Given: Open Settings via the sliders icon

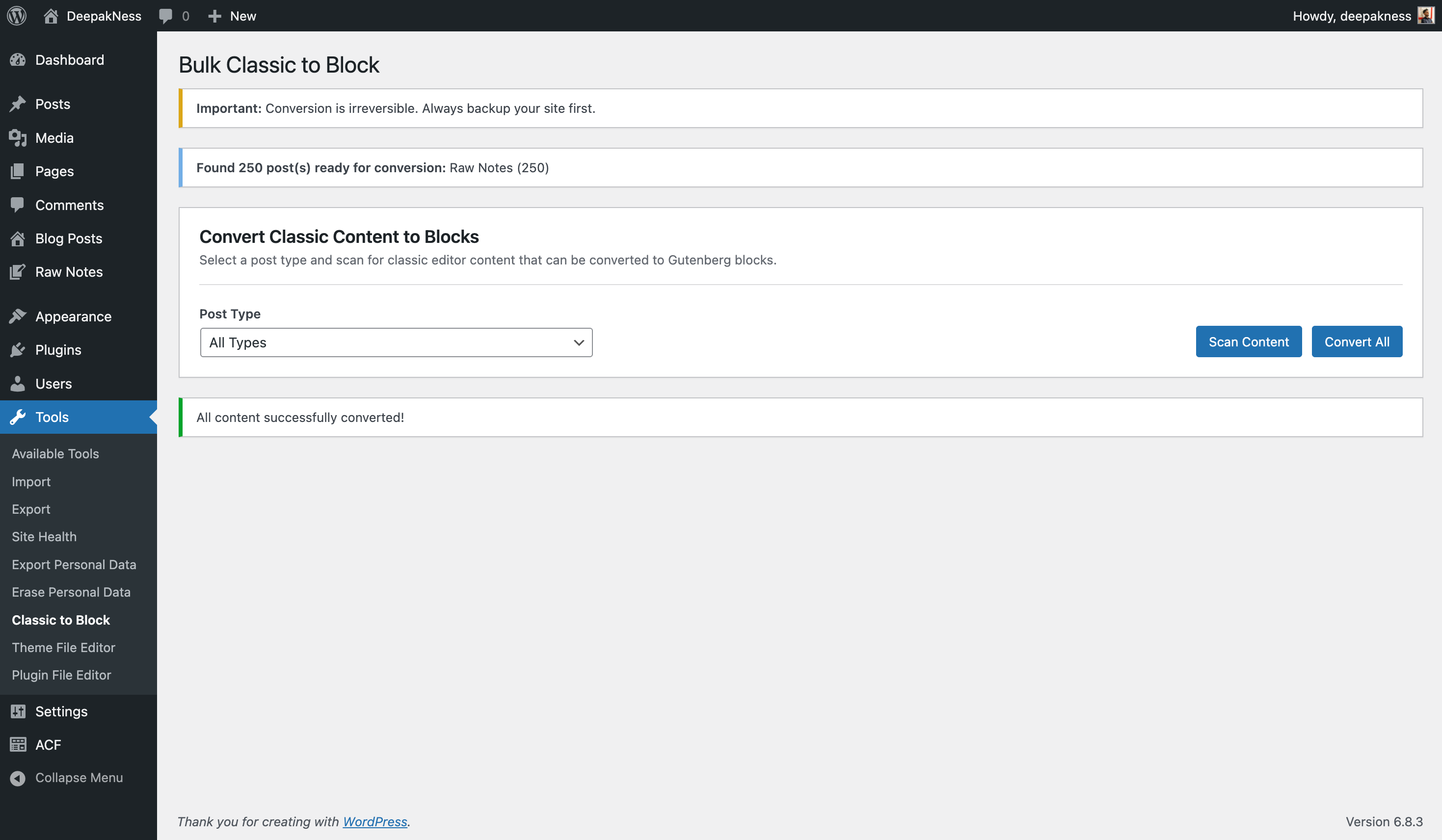Looking at the screenshot, I should coord(18,711).
